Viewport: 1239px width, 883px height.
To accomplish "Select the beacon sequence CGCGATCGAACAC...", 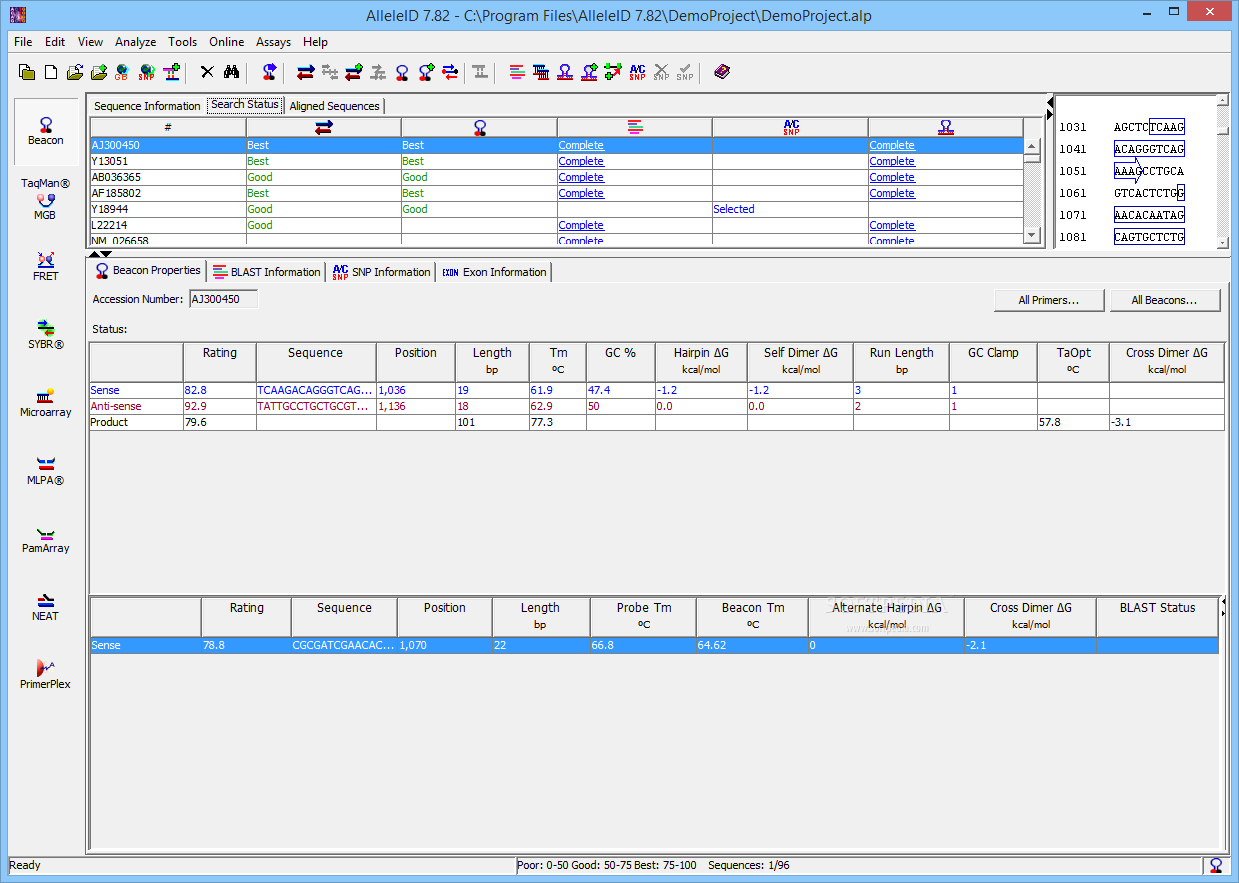I will [344, 645].
